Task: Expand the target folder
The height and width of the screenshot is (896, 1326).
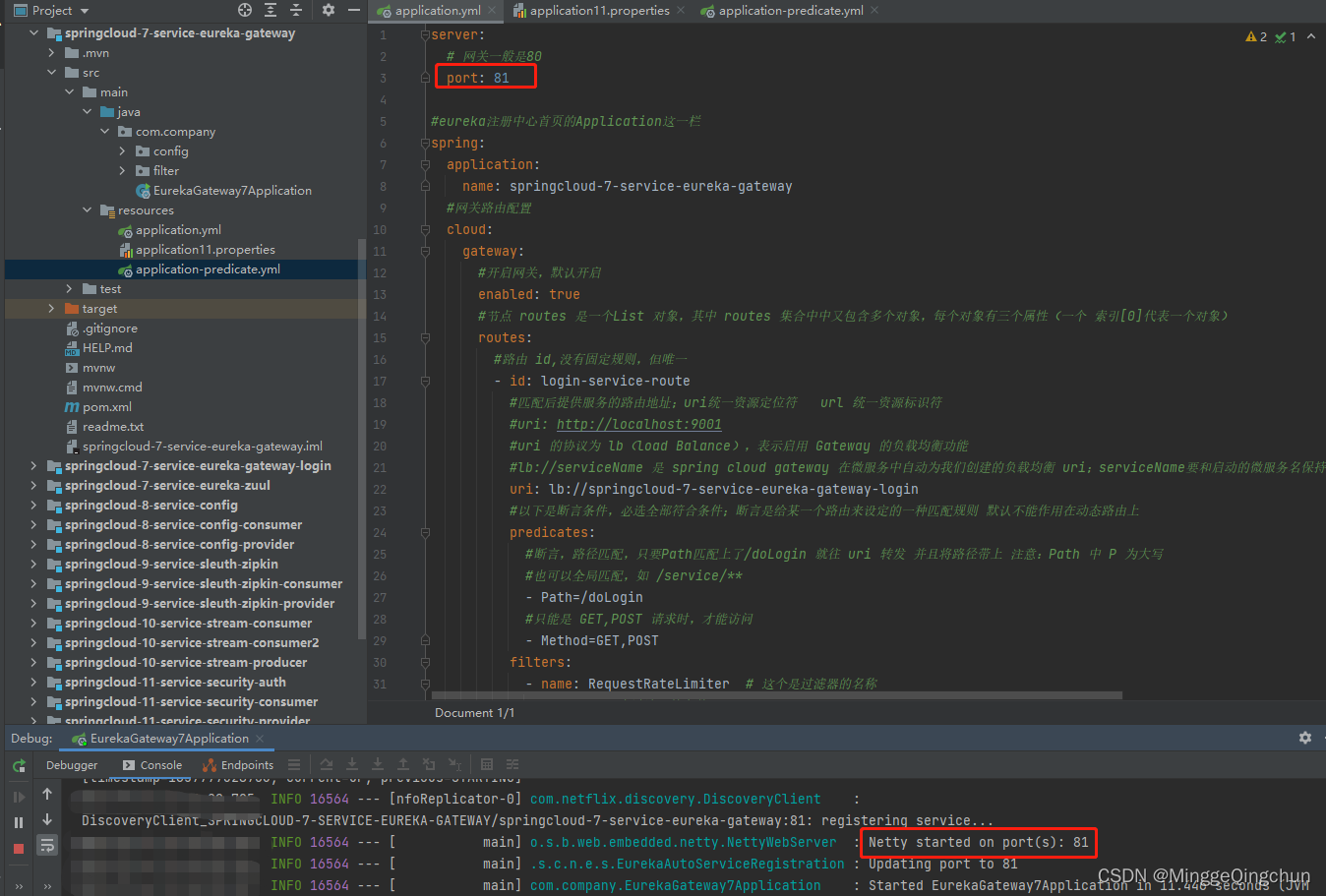Action: pos(51,308)
